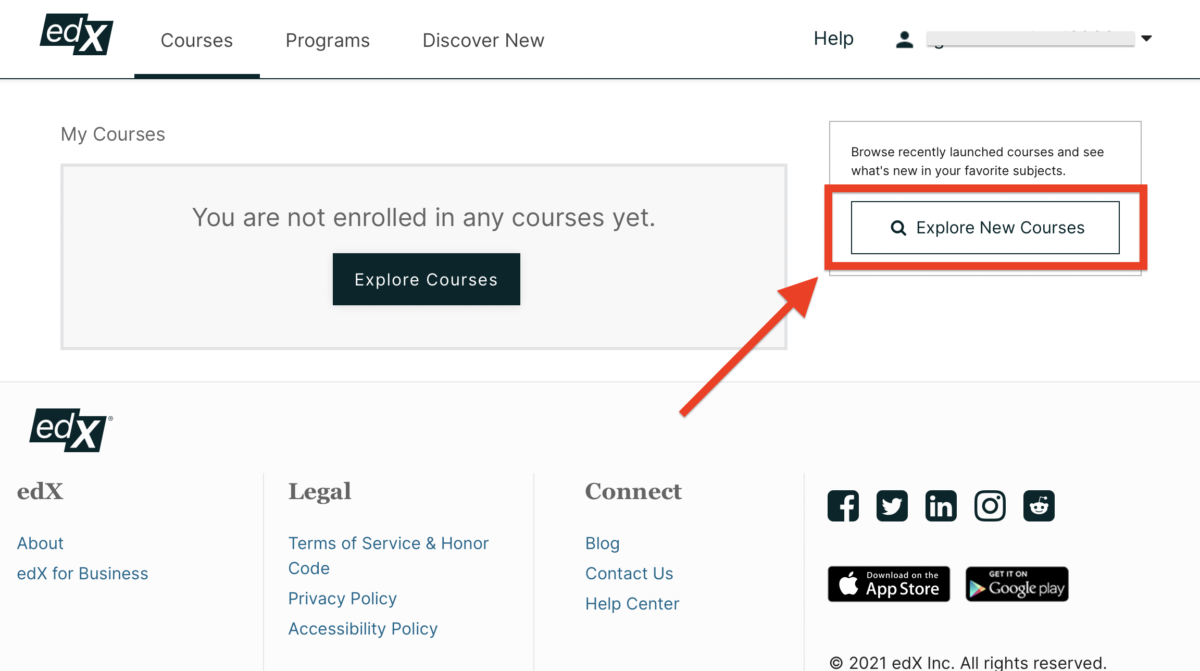
Task: Open the account dropdown arrow
Action: coord(1144,39)
